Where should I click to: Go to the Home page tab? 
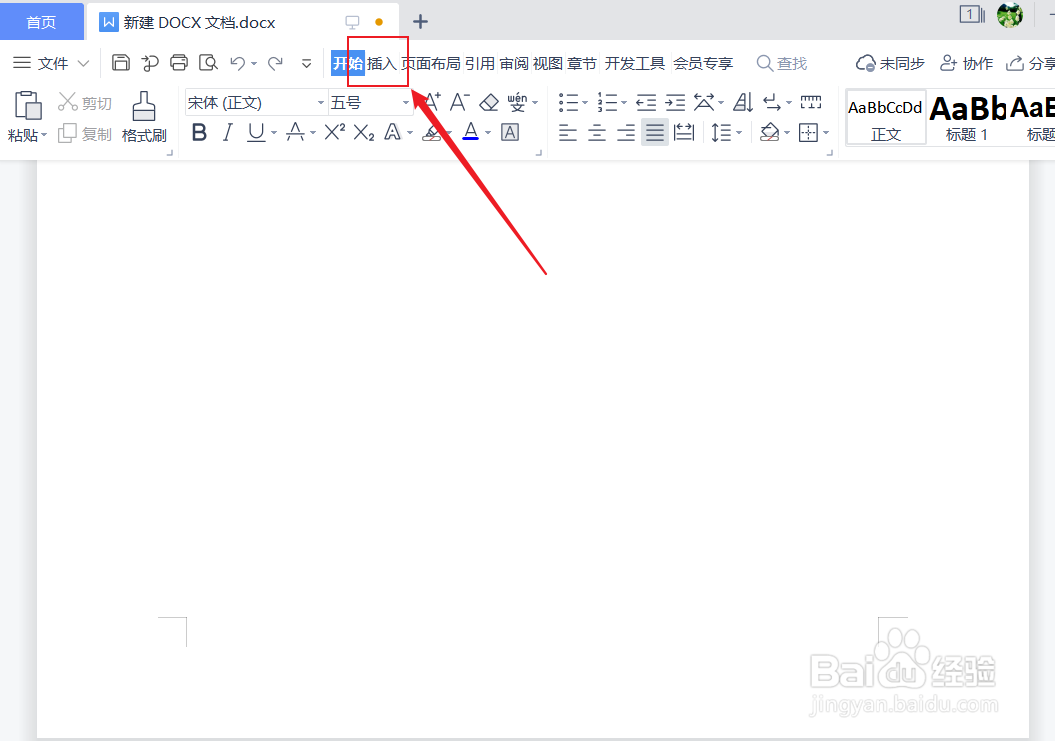[x=42, y=22]
